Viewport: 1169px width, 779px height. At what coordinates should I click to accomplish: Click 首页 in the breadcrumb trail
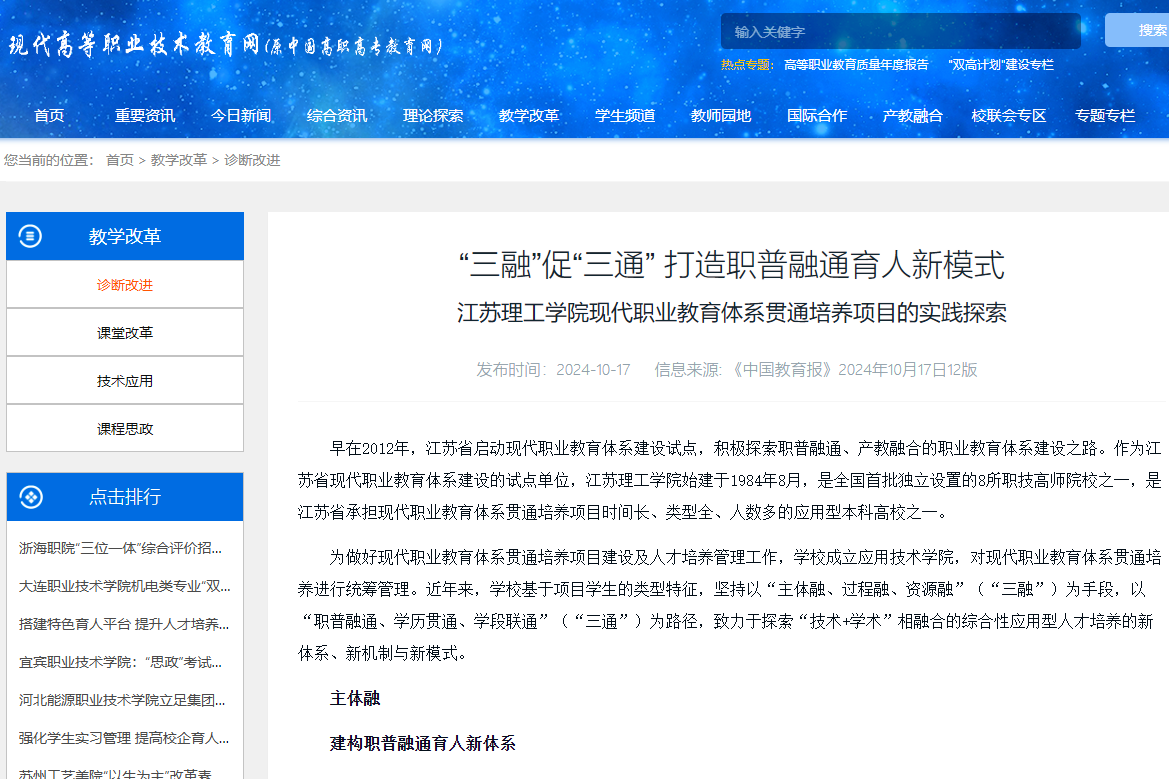coord(120,160)
